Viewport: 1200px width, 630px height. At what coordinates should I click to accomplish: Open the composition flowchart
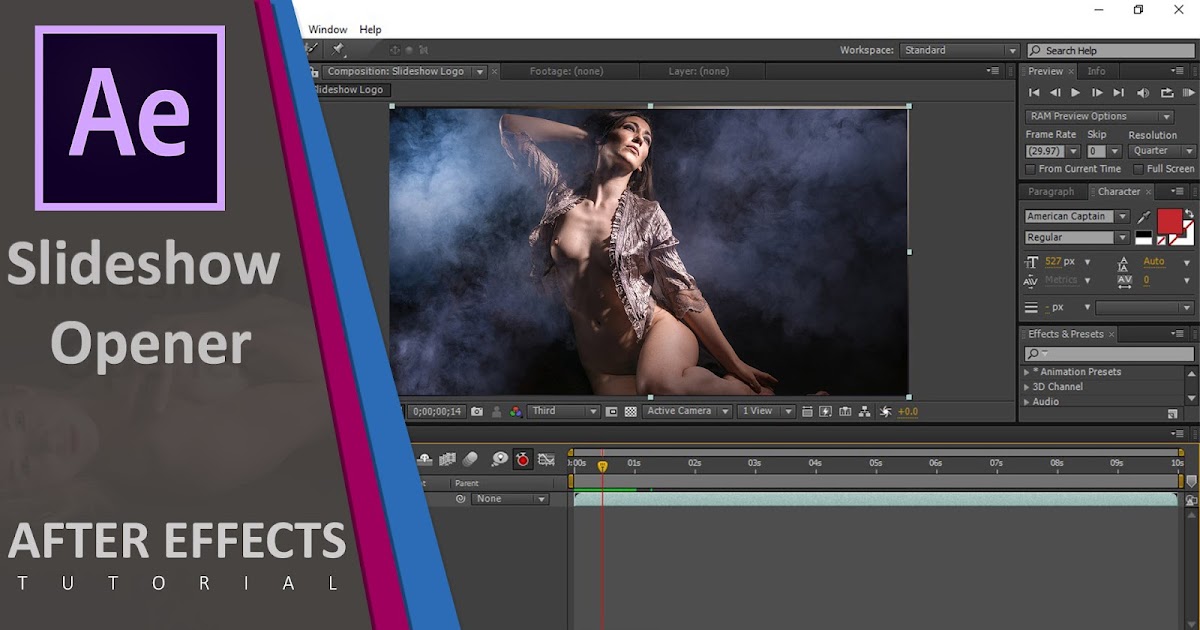[x=865, y=411]
